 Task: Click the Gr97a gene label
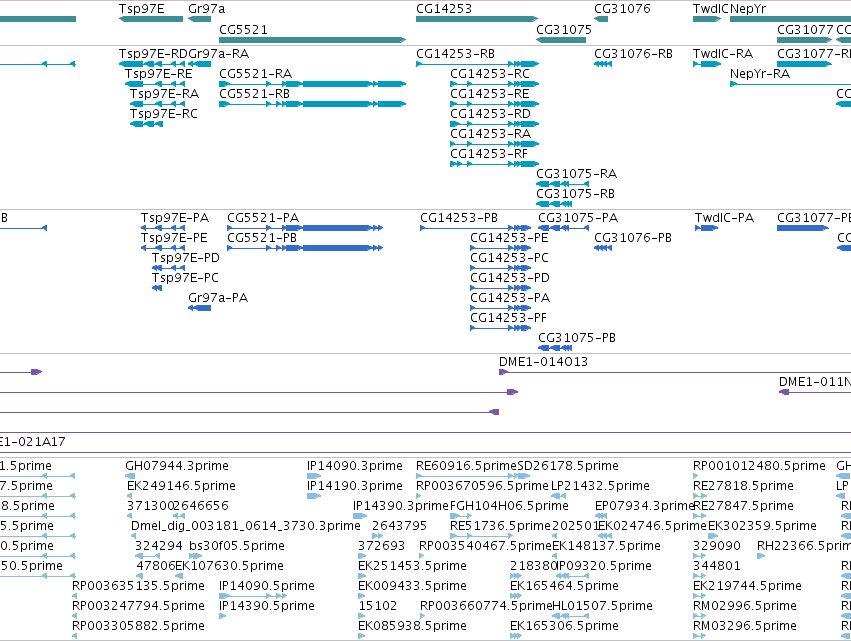click(x=207, y=9)
